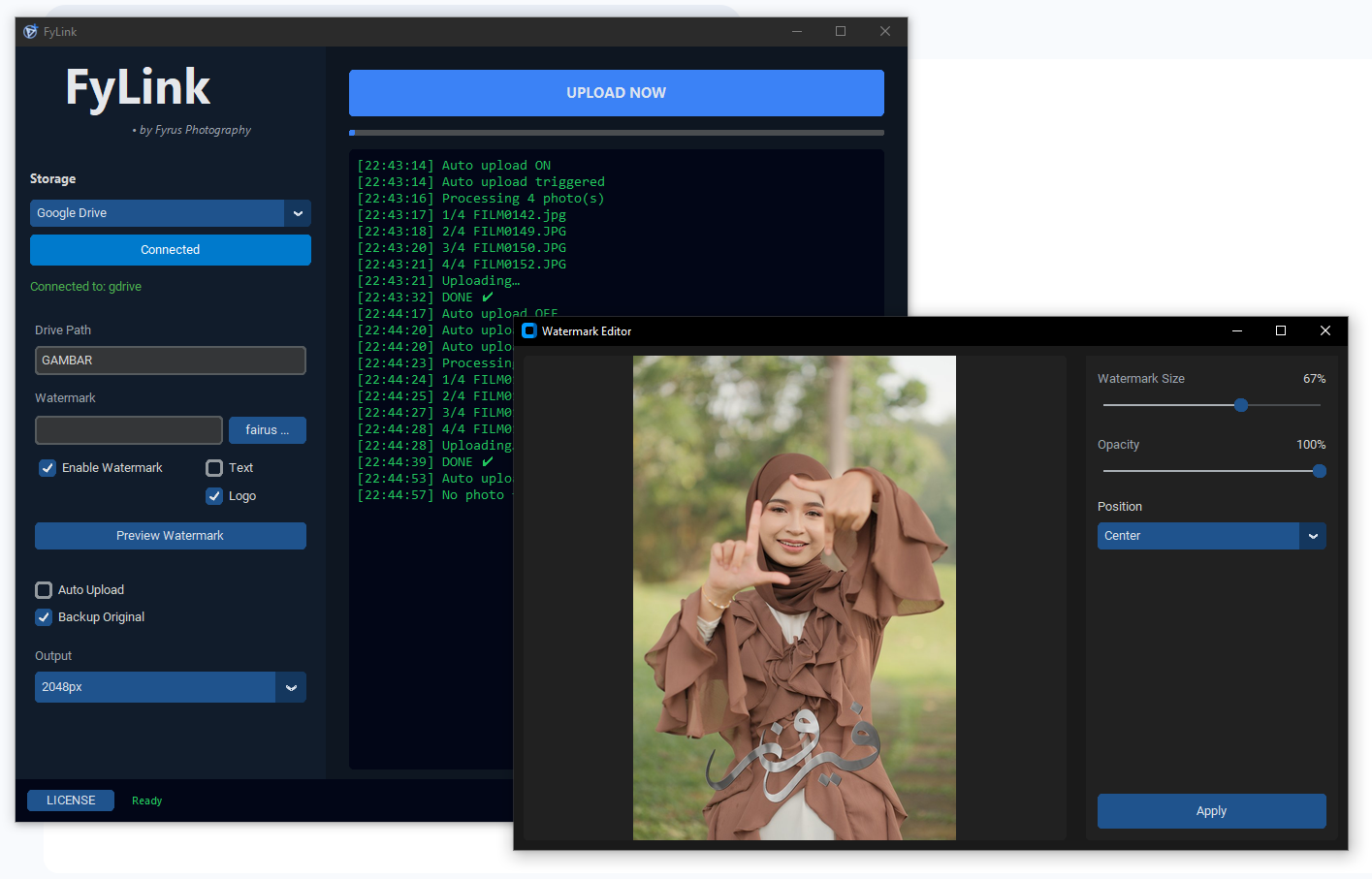Viewport: 1372px width, 879px height.
Task: Click log line '1/4 FILM0142.jpg'
Action: [x=462, y=215]
